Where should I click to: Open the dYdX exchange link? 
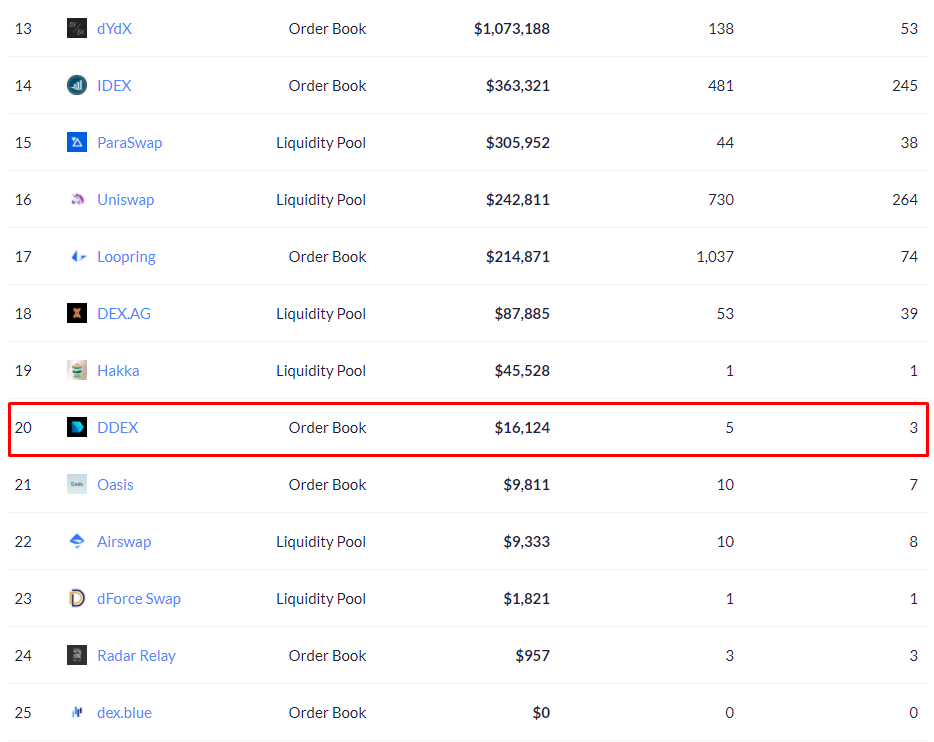[114, 28]
